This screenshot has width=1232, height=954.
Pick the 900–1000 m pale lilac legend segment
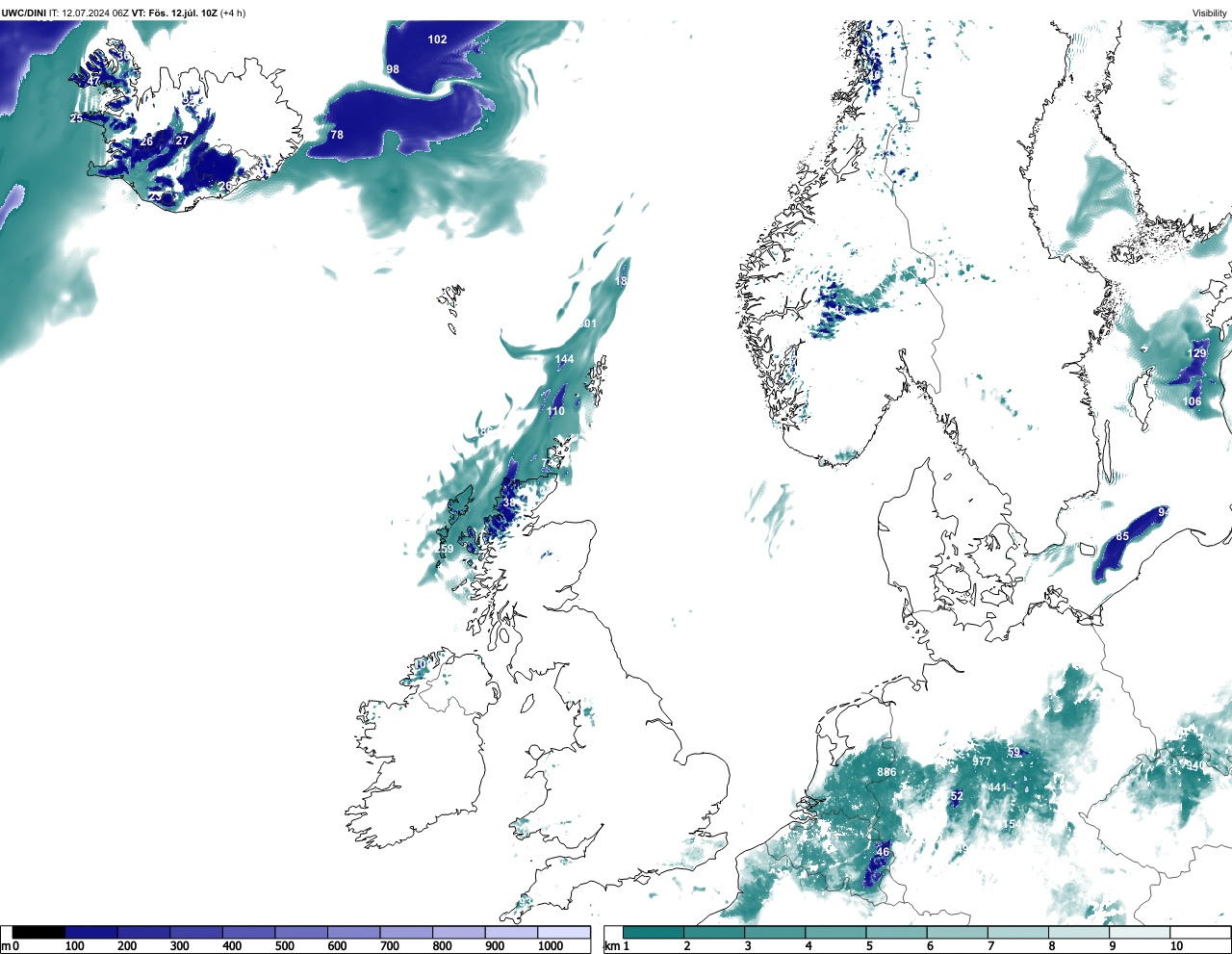tap(511, 932)
